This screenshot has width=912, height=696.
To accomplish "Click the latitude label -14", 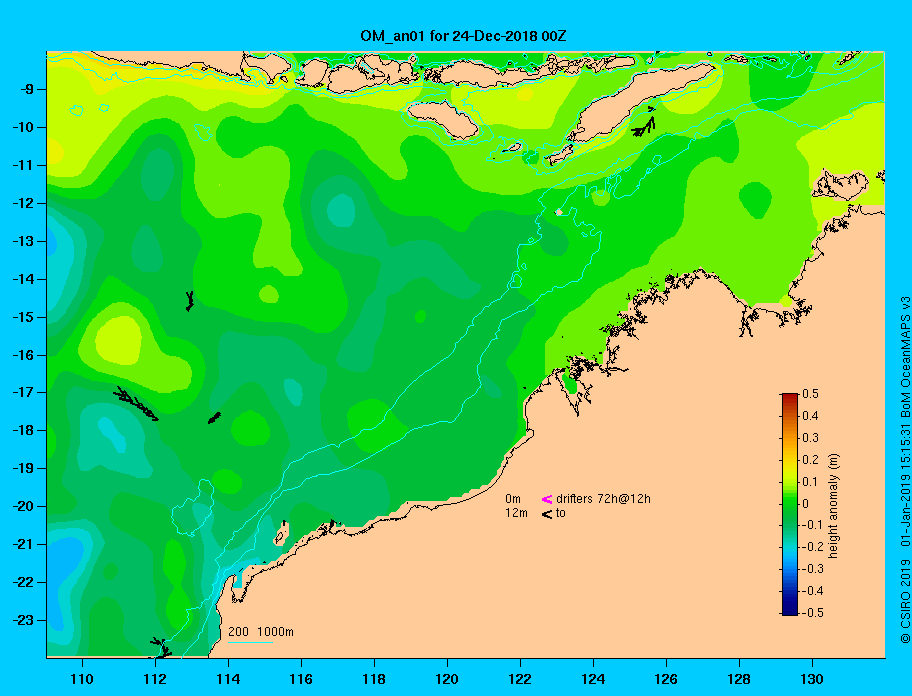I will click(24, 279).
